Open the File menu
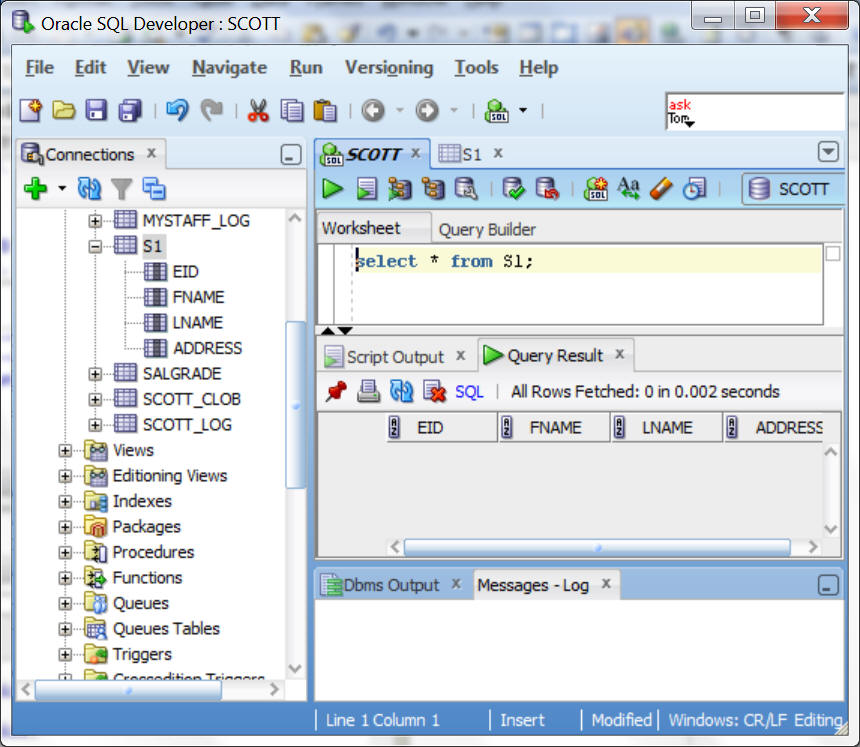 pos(39,67)
